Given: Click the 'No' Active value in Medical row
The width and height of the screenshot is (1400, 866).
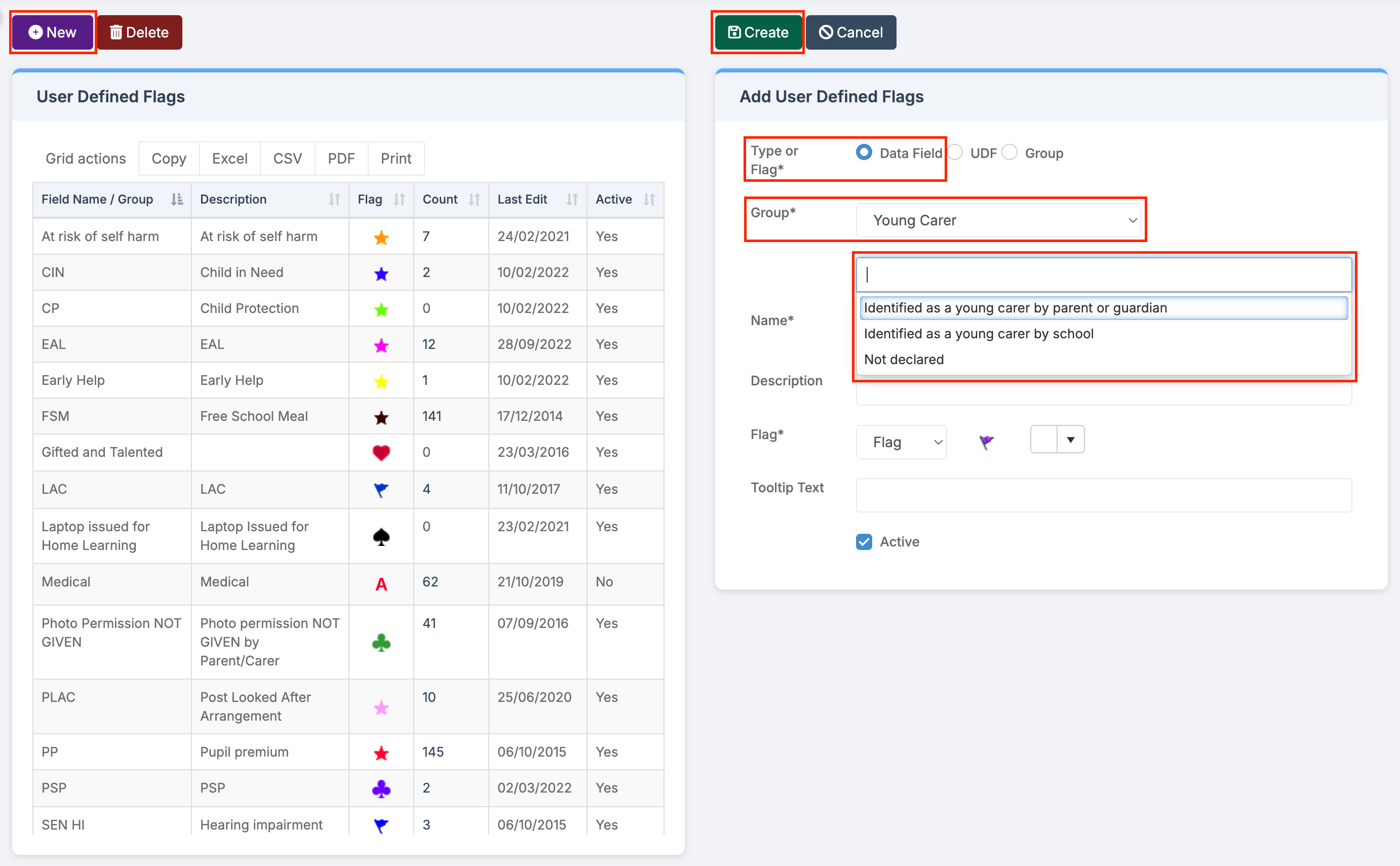Looking at the screenshot, I should tap(604, 582).
